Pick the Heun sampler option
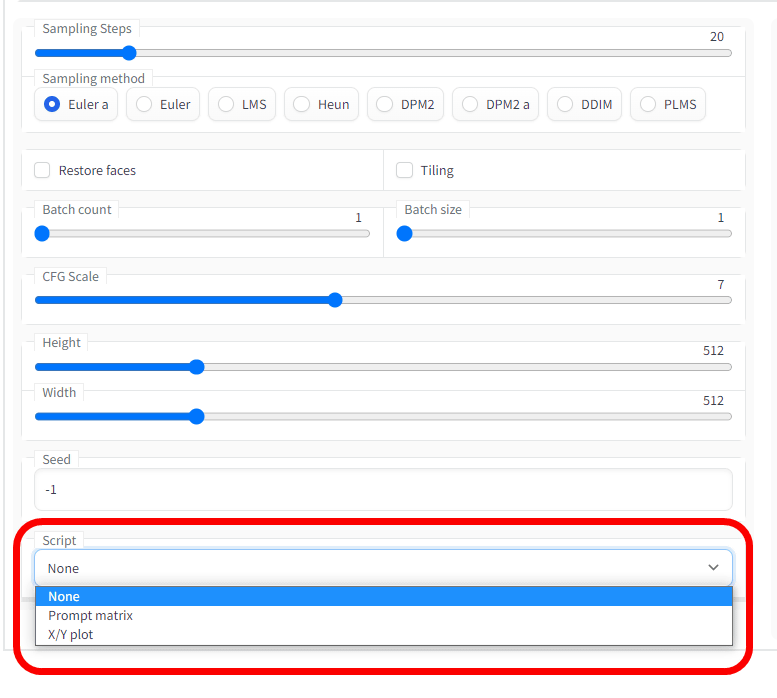777x698 pixels. tap(321, 104)
